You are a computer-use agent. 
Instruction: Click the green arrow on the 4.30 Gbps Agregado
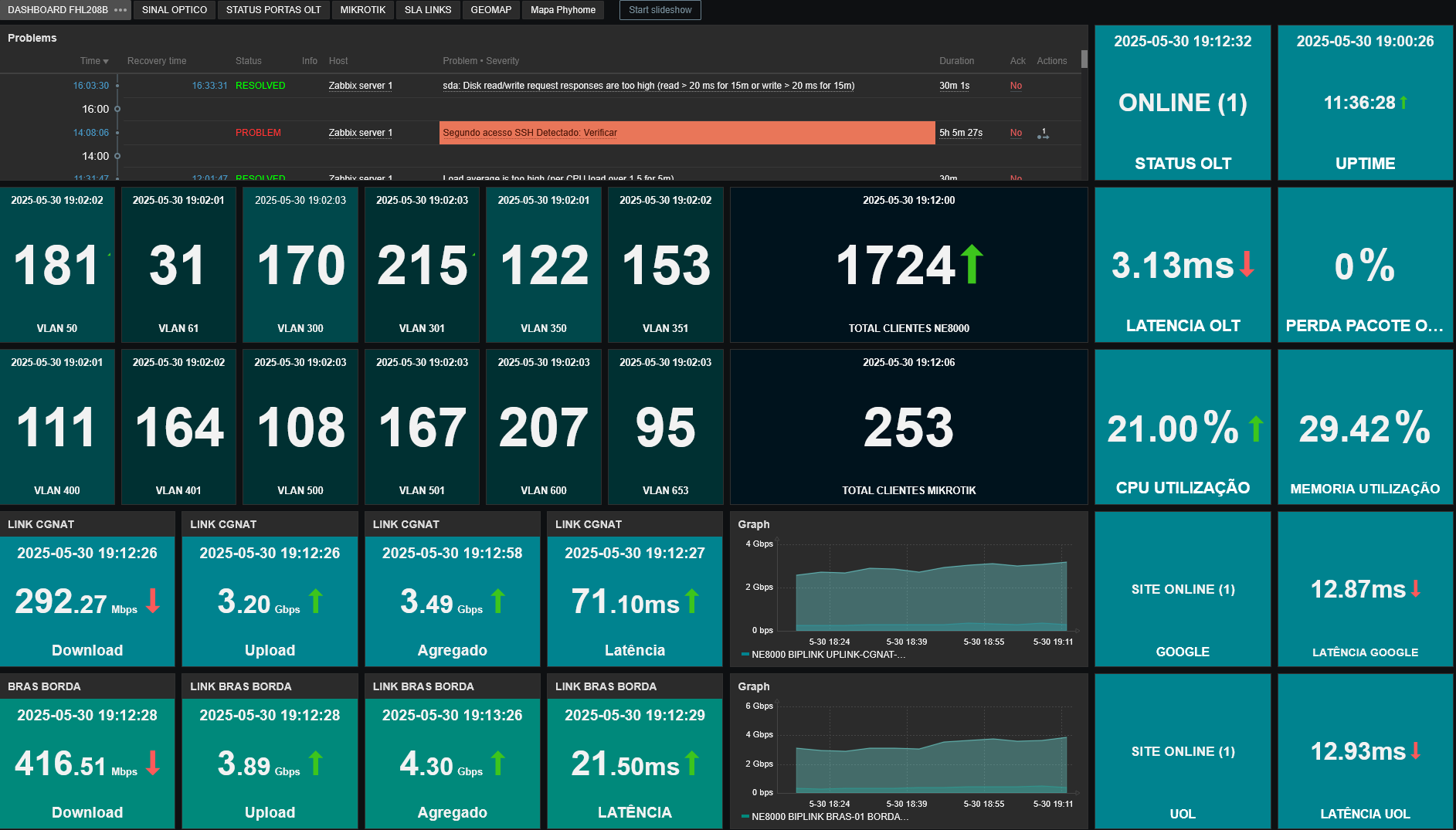coord(498,763)
